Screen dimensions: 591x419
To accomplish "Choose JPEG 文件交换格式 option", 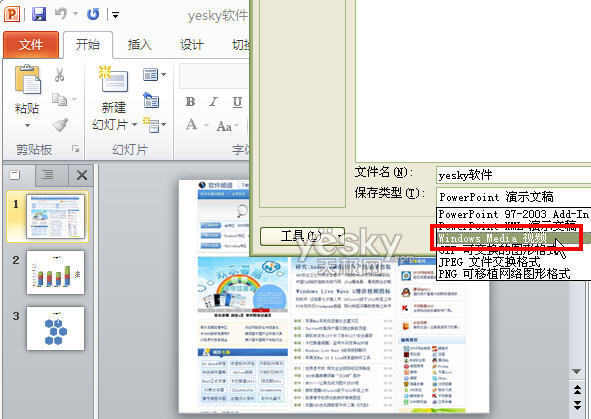I will [x=513, y=261].
